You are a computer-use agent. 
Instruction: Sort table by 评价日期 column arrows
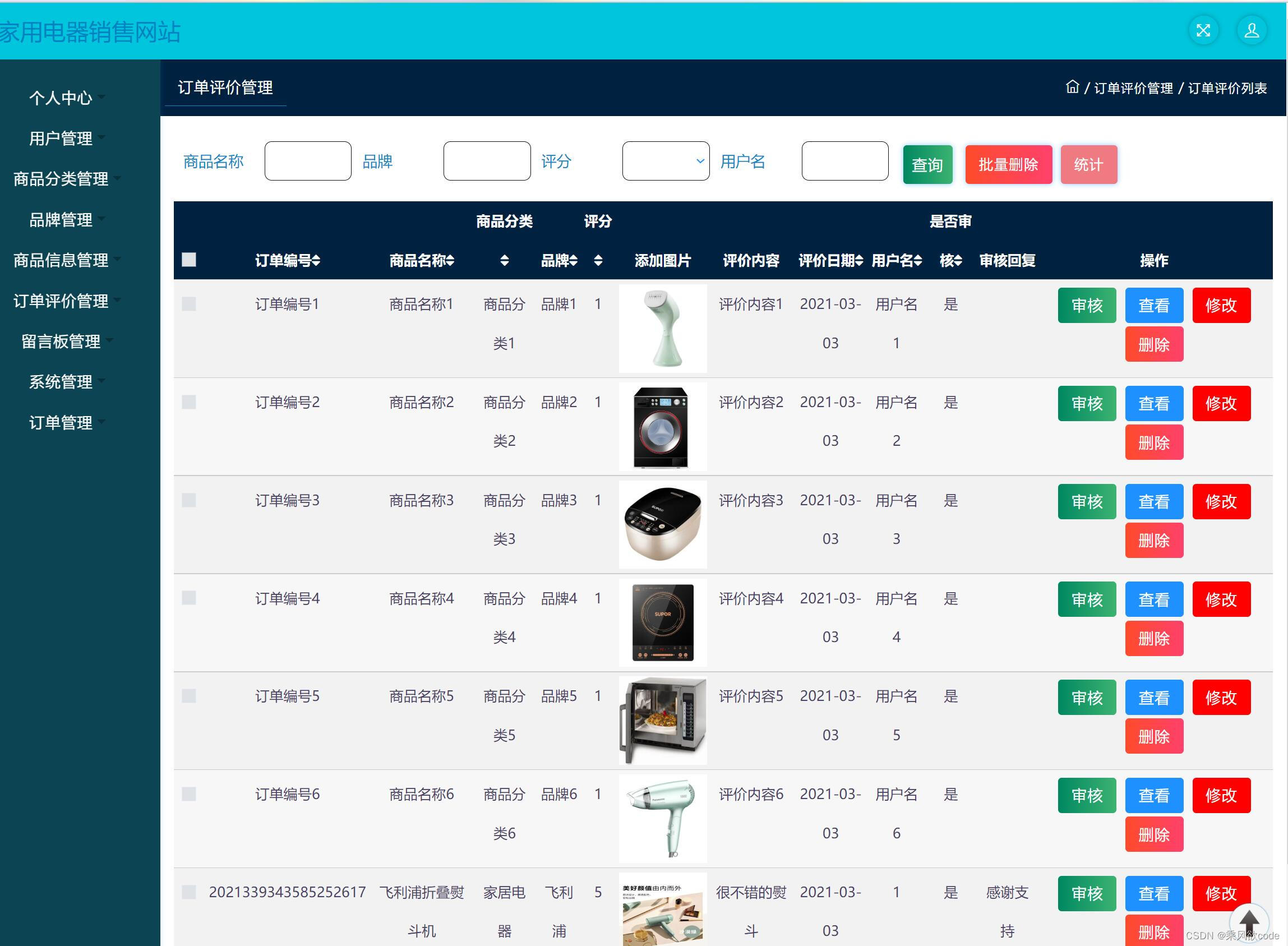[x=858, y=261]
